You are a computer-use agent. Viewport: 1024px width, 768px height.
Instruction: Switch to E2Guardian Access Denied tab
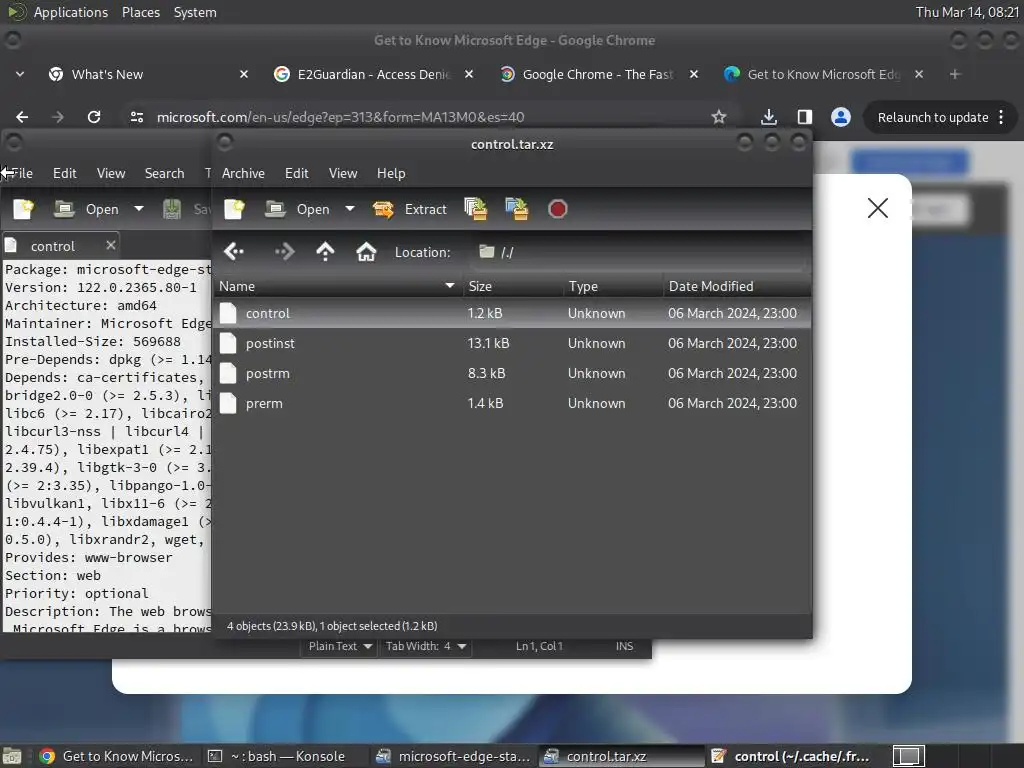374,74
